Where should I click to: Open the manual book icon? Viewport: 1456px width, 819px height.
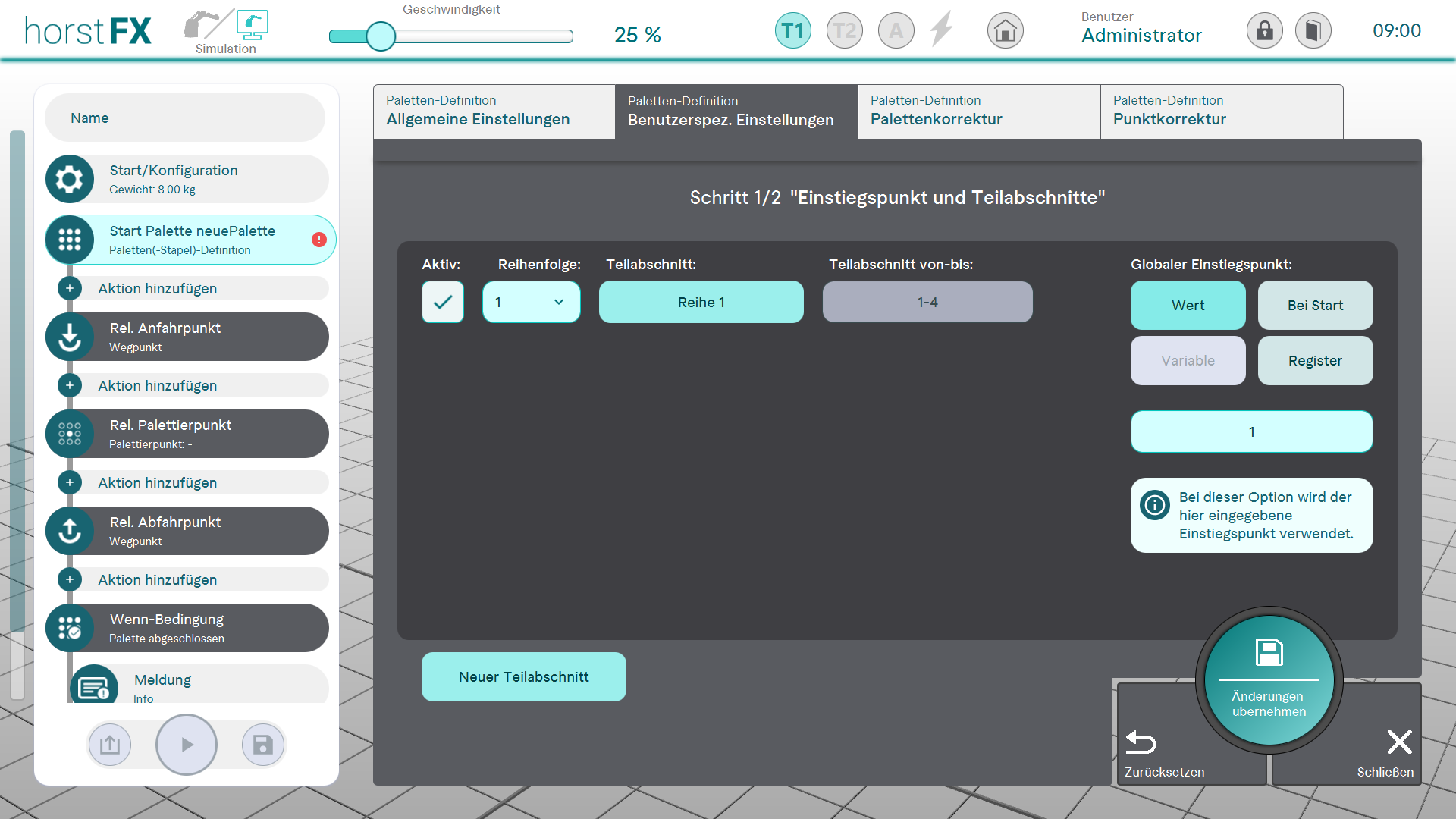[x=1313, y=31]
